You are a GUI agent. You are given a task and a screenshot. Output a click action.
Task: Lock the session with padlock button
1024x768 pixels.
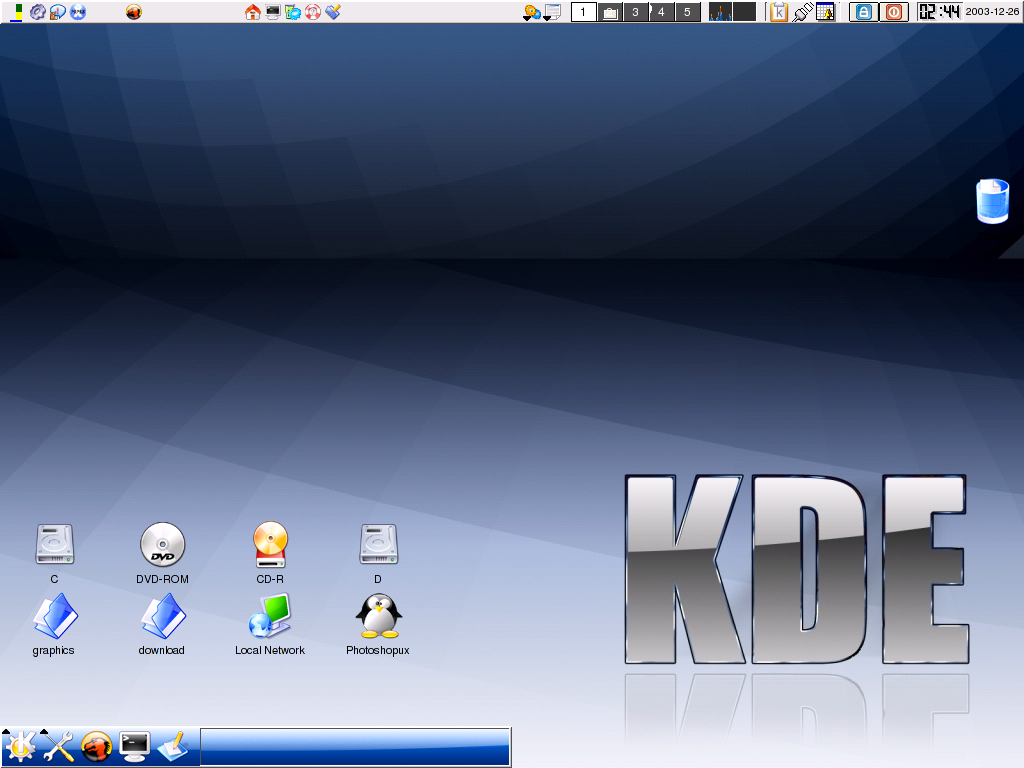[x=863, y=12]
